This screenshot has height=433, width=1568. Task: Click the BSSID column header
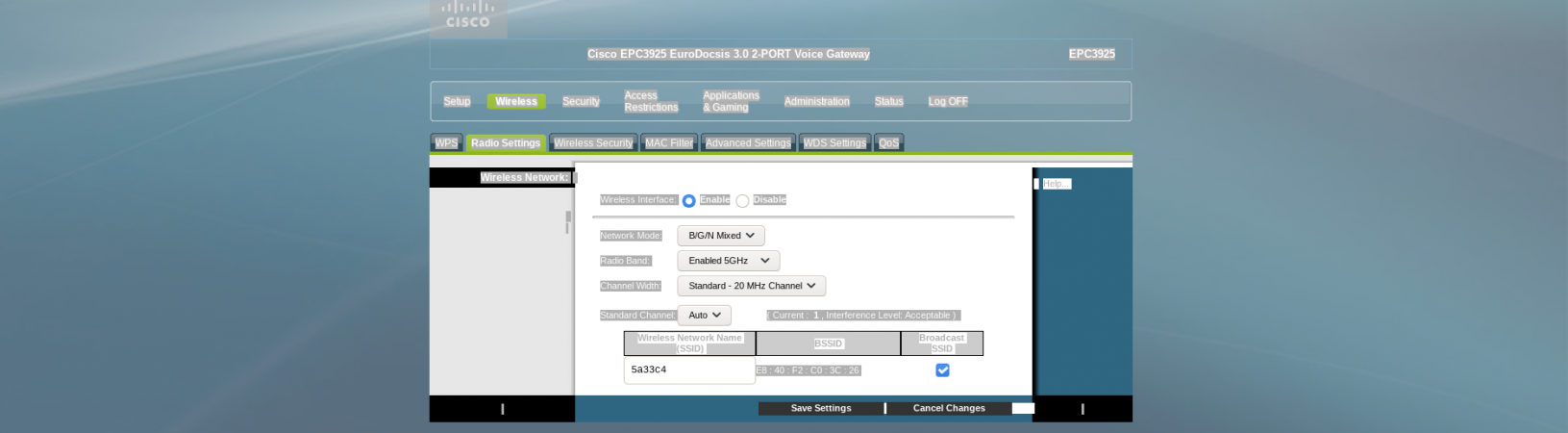828,344
